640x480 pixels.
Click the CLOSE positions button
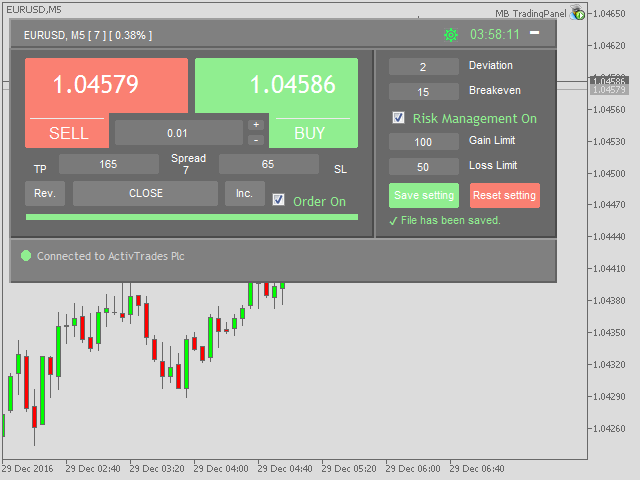coord(146,193)
